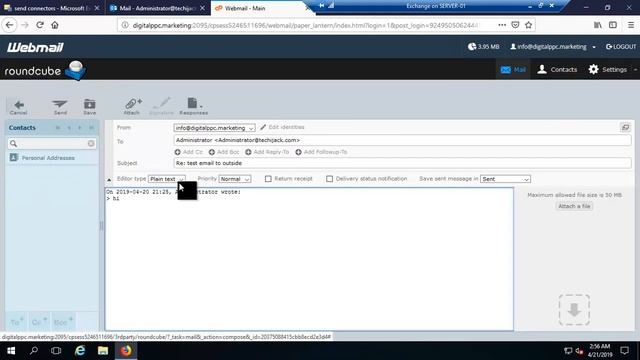Add a Followup-To field
Viewport: 640px width, 360px height.
pos(321,152)
